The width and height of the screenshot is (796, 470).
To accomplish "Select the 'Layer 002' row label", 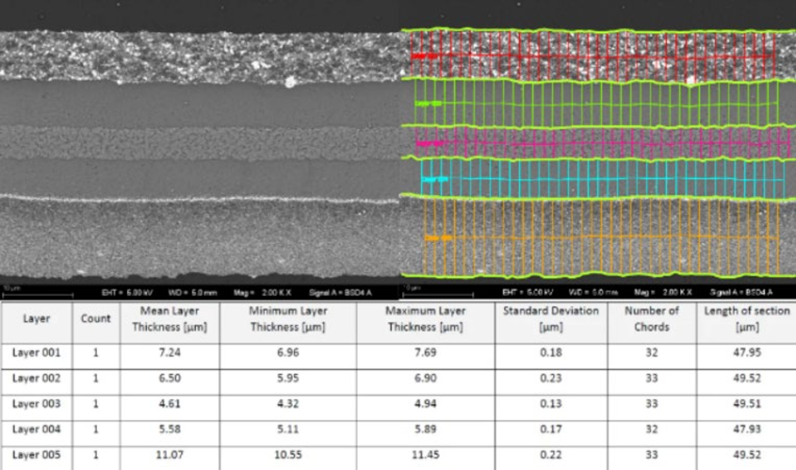I will tap(36, 378).
